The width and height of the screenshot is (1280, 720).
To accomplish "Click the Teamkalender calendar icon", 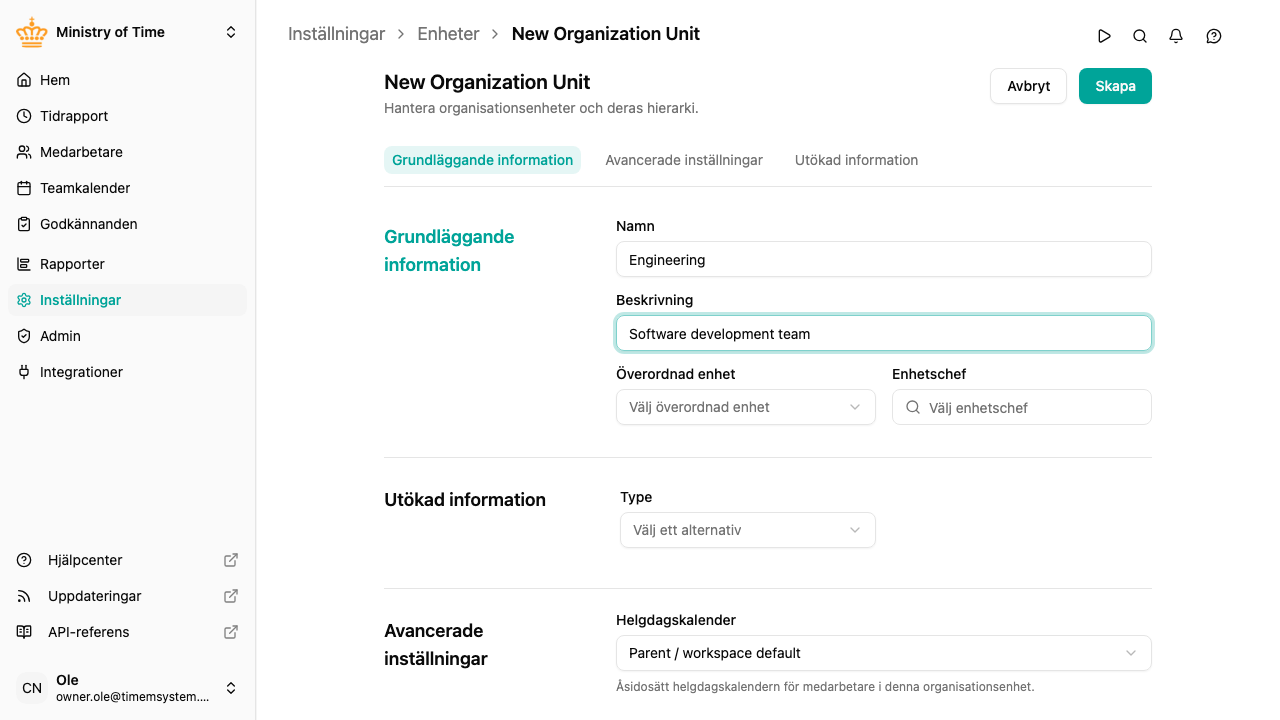I will point(25,188).
